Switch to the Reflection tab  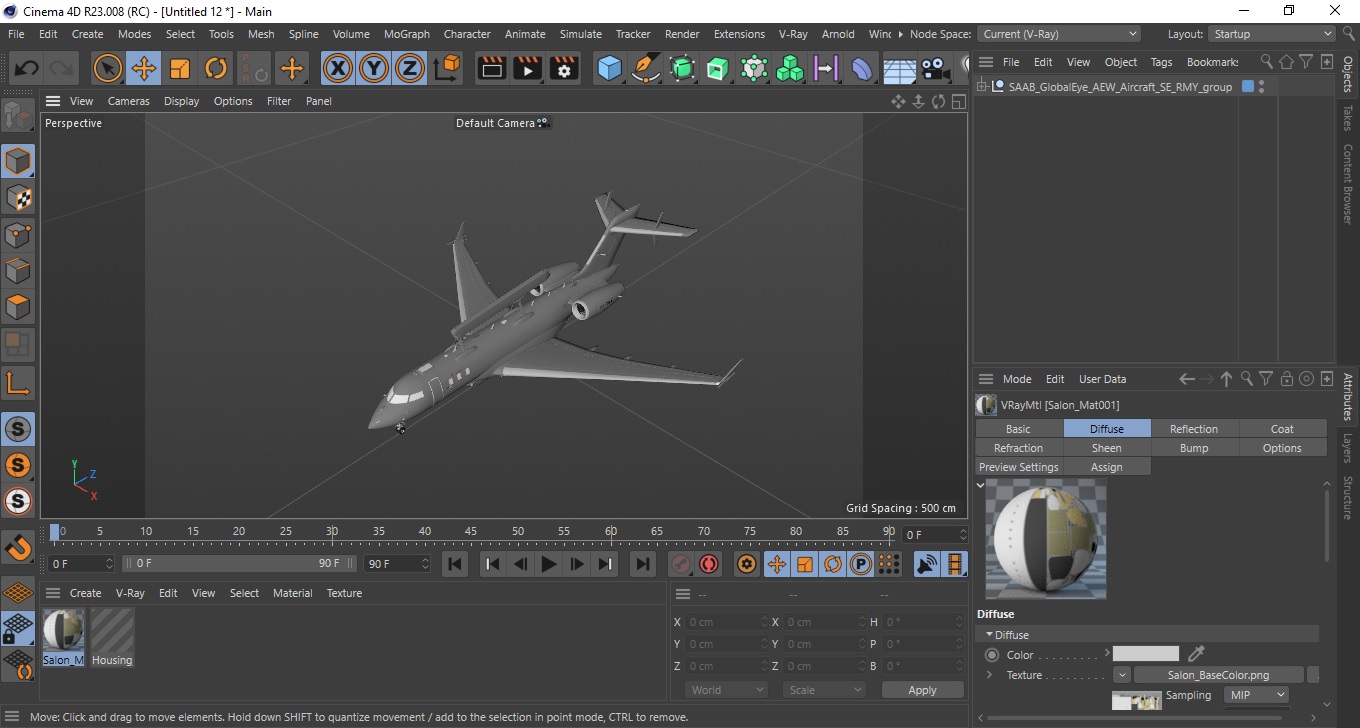pyautogui.click(x=1194, y=429)
